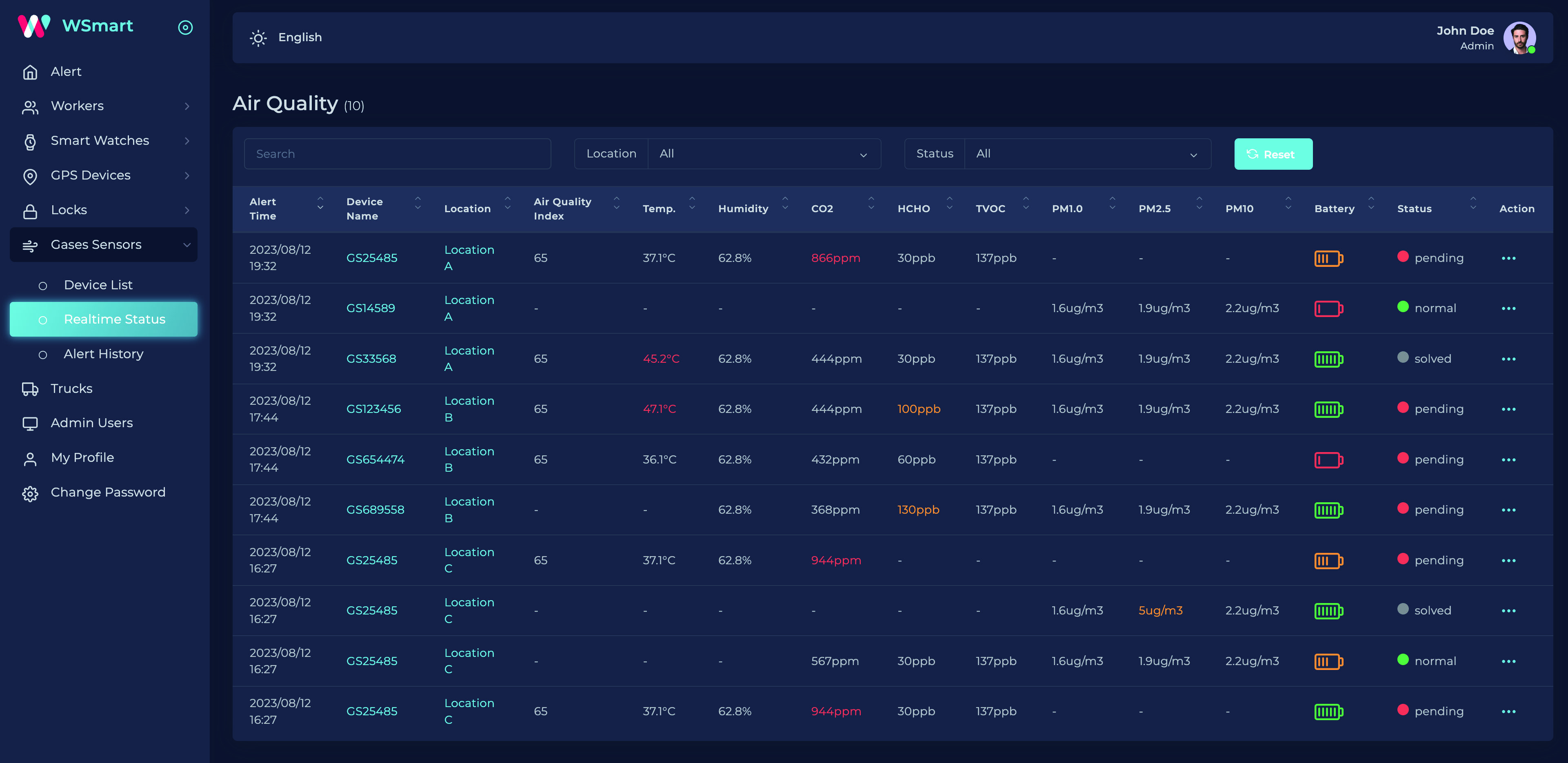
Task: Focus the Search input field
Action: tap(398, 154)
